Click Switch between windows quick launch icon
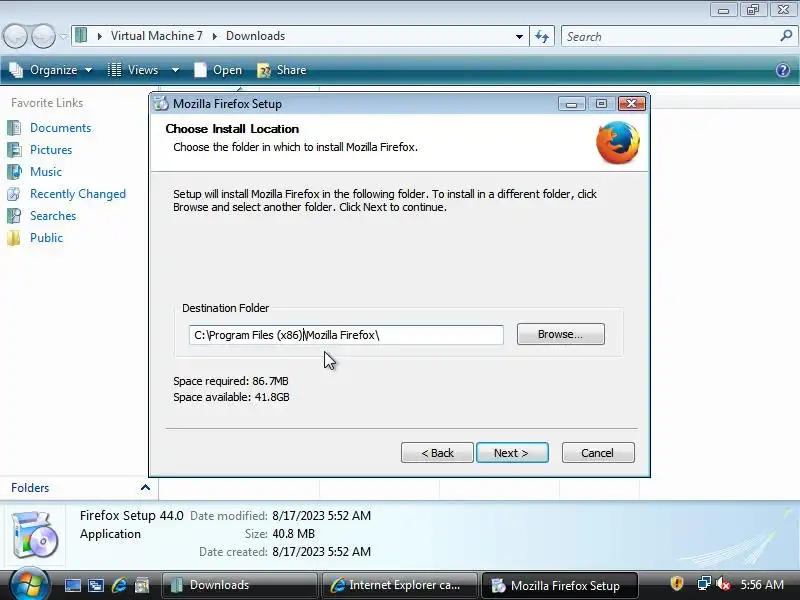Image resolution: width=800 pixels, height=600 pixels. pyautogui.click(x=95, y=585)
